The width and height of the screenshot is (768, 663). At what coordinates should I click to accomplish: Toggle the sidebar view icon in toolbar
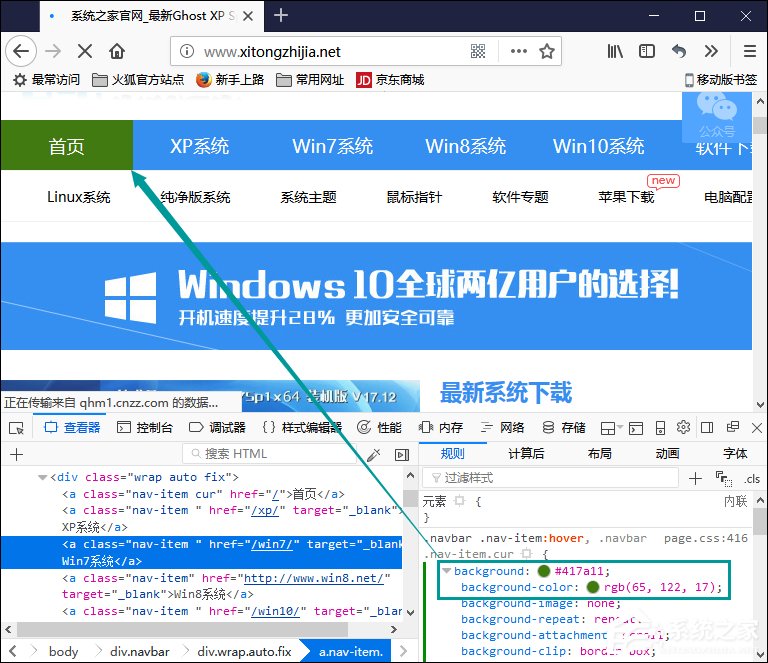click(647, 51)
